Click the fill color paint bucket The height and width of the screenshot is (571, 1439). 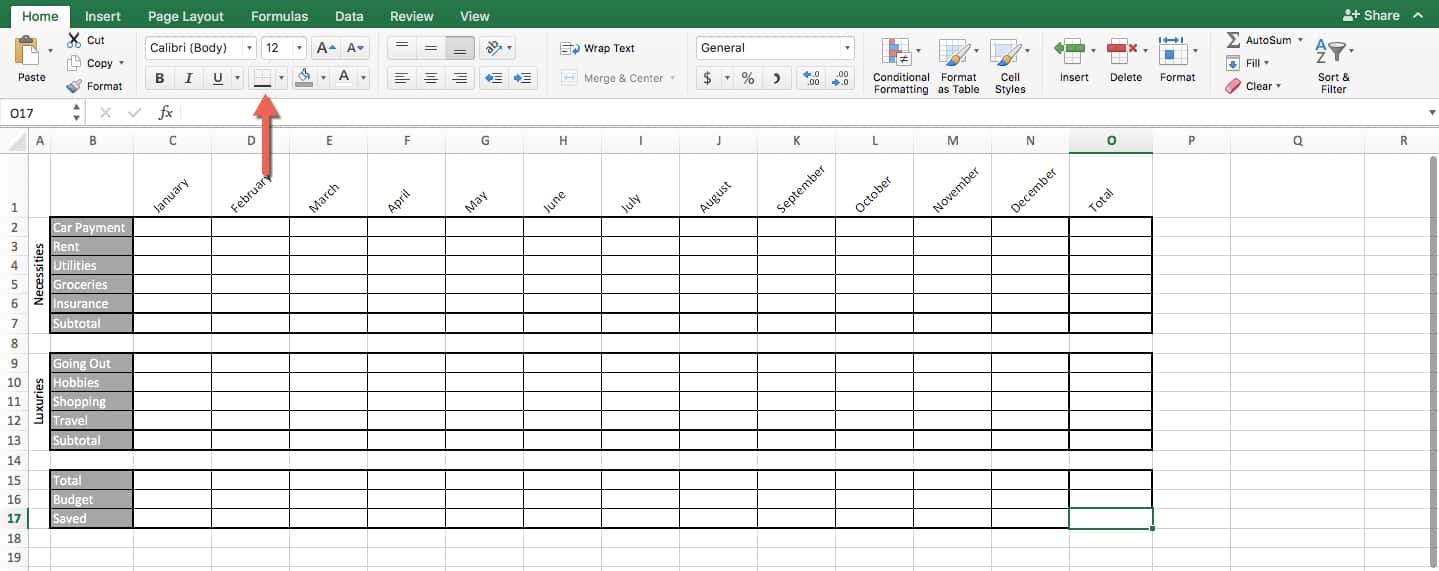tap(304, 77)
